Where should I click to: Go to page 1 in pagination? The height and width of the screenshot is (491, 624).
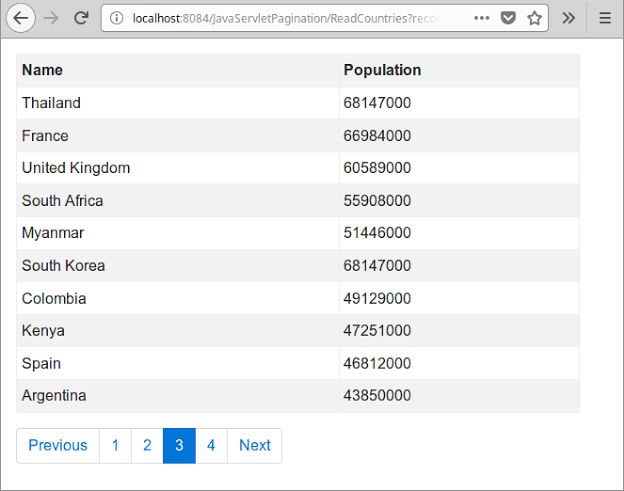115,446
